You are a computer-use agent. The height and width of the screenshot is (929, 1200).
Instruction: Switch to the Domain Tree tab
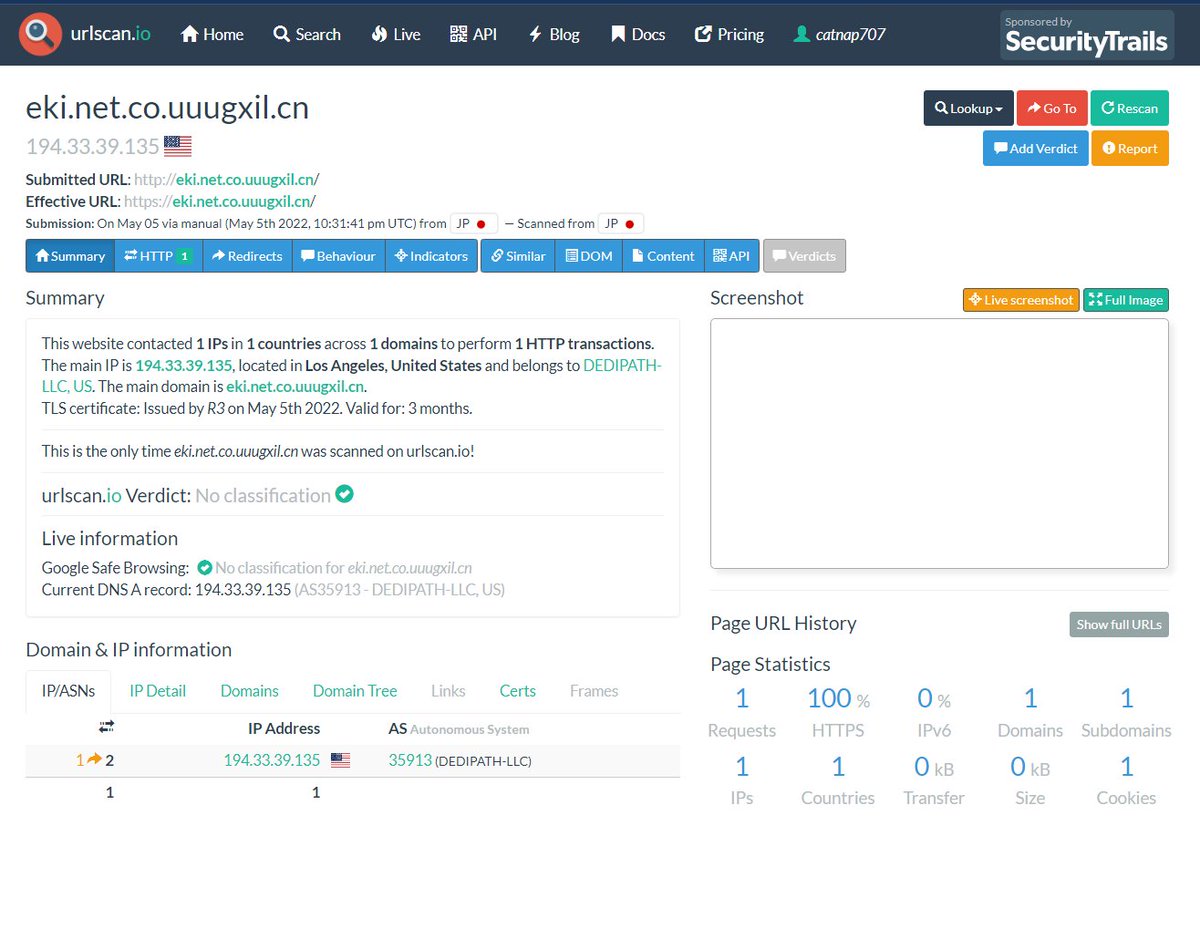(355, 691)
